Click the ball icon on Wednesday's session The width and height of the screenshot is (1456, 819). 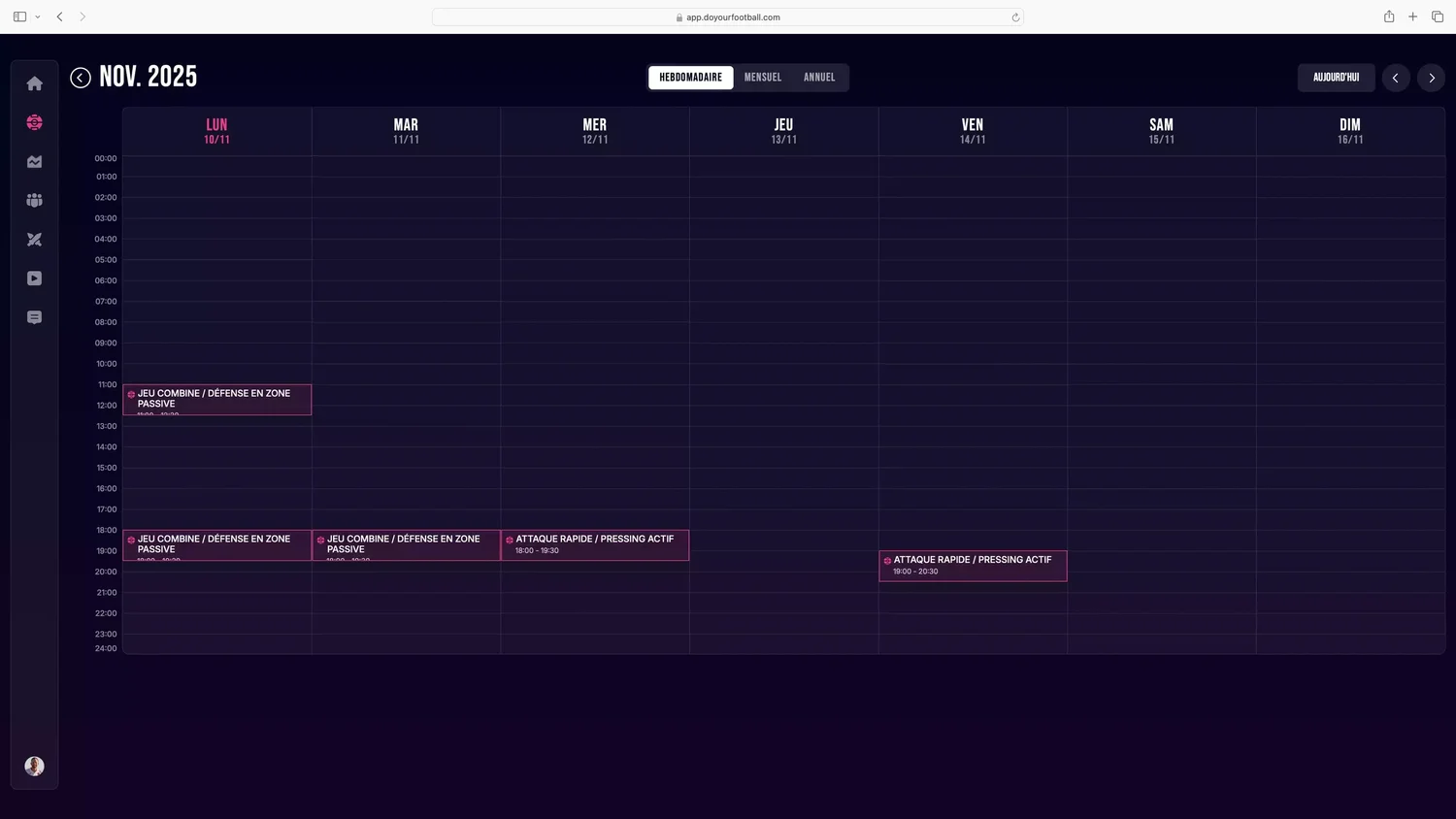(x=510, y=540)
